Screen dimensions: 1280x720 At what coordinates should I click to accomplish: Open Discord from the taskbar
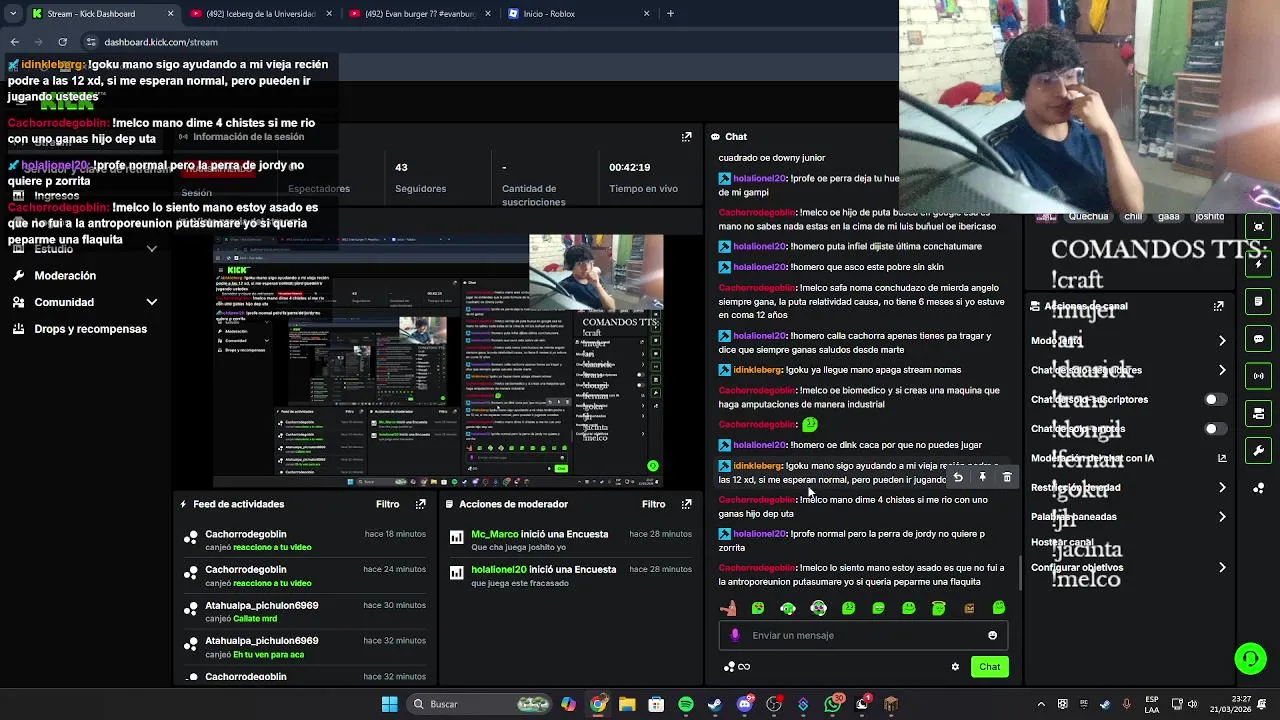tap(744, 704)
